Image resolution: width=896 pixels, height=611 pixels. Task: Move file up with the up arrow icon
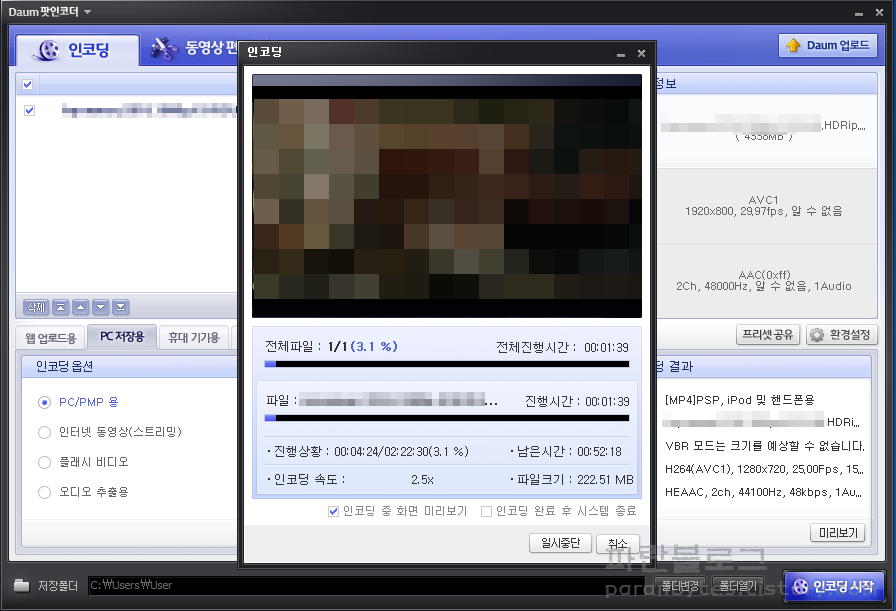(x=81, y=307)
